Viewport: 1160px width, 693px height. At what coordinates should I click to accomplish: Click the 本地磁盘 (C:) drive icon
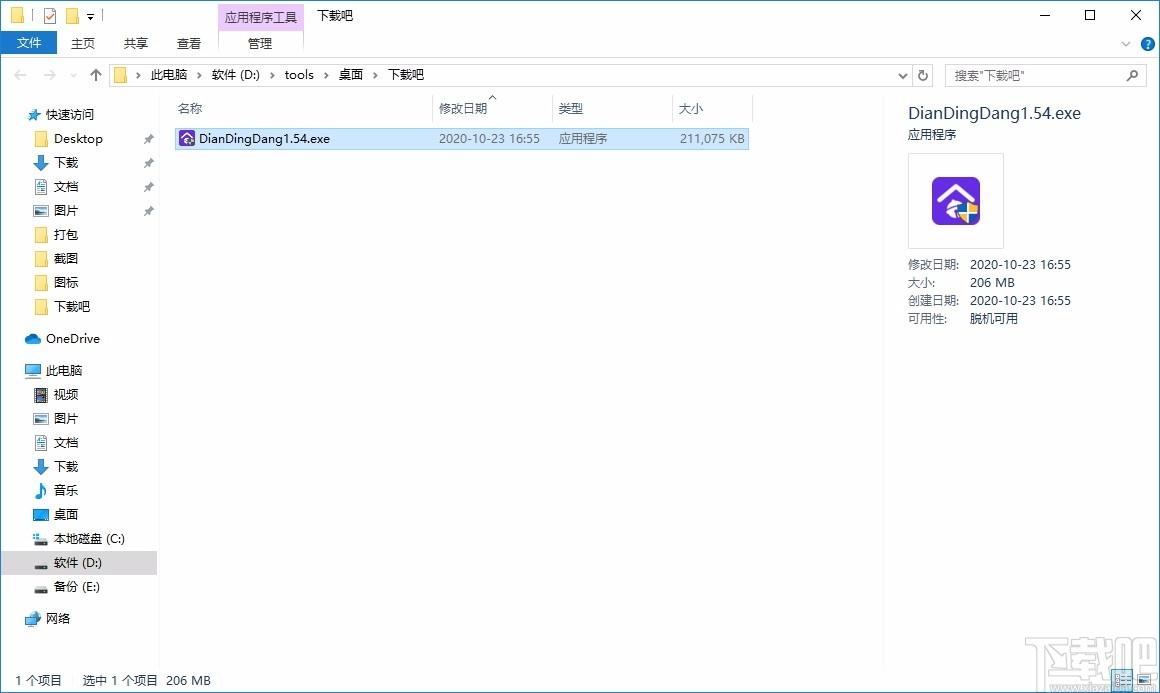click(41, 538)
